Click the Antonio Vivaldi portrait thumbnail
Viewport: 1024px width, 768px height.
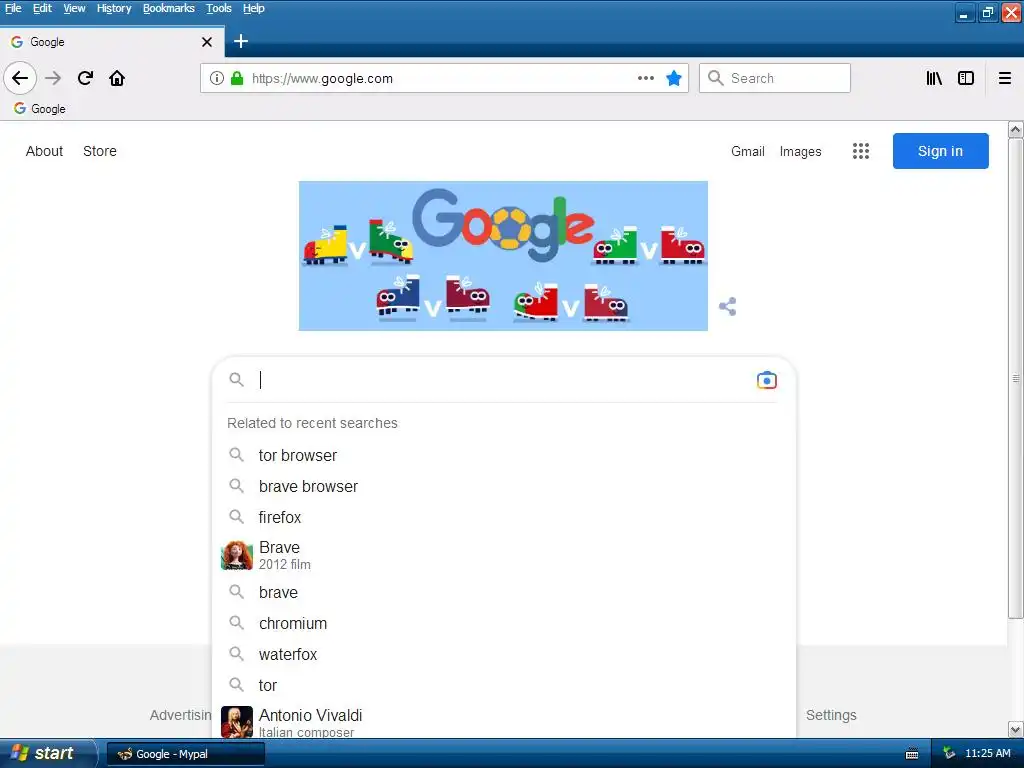point(236,722)
